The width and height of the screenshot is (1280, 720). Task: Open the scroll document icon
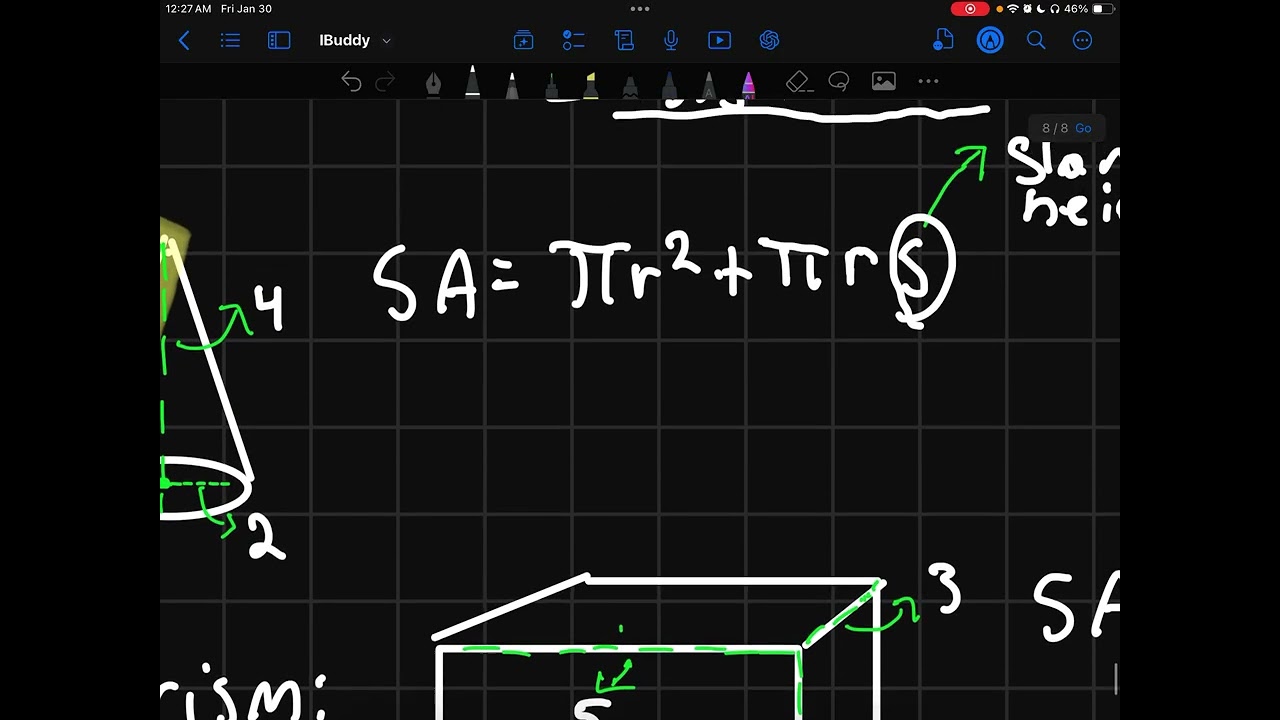click(x=624, y=41)
